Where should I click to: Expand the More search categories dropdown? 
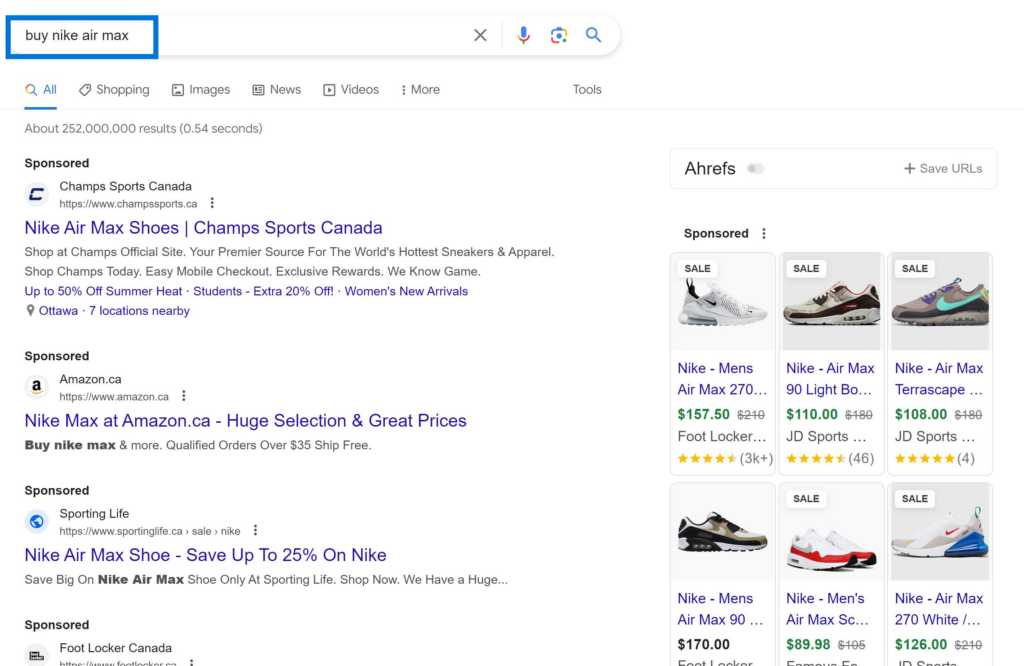pyautogui.click(x=419, y=89)
